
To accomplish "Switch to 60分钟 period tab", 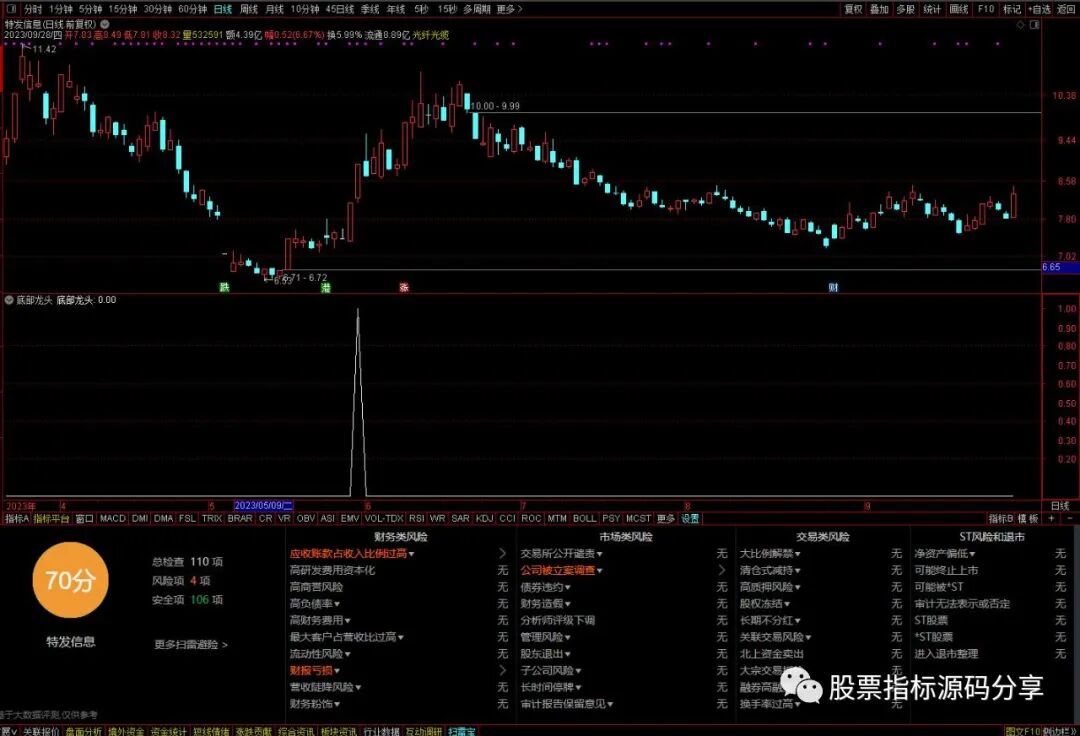I will pyautogui.click(x=192, y=9).
